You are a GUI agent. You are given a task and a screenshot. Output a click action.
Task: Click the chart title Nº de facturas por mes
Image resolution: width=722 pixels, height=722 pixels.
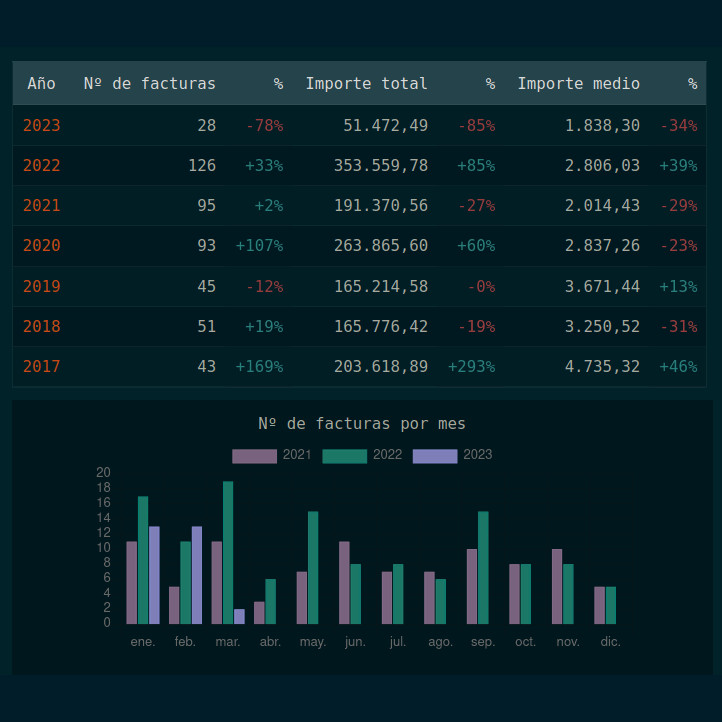(x=361, y=424)
